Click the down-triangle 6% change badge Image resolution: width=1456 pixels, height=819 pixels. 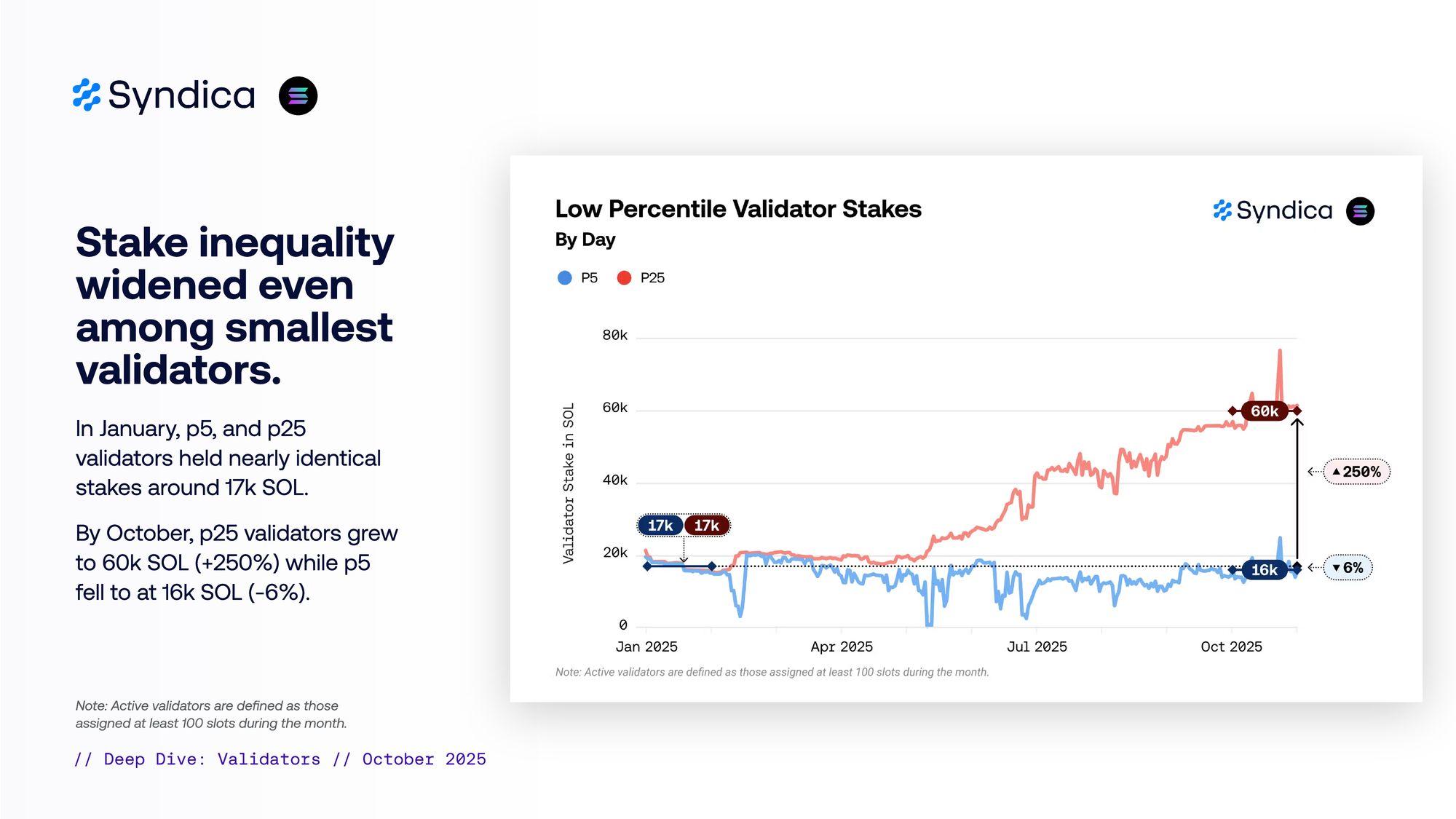pos(1348,568)
